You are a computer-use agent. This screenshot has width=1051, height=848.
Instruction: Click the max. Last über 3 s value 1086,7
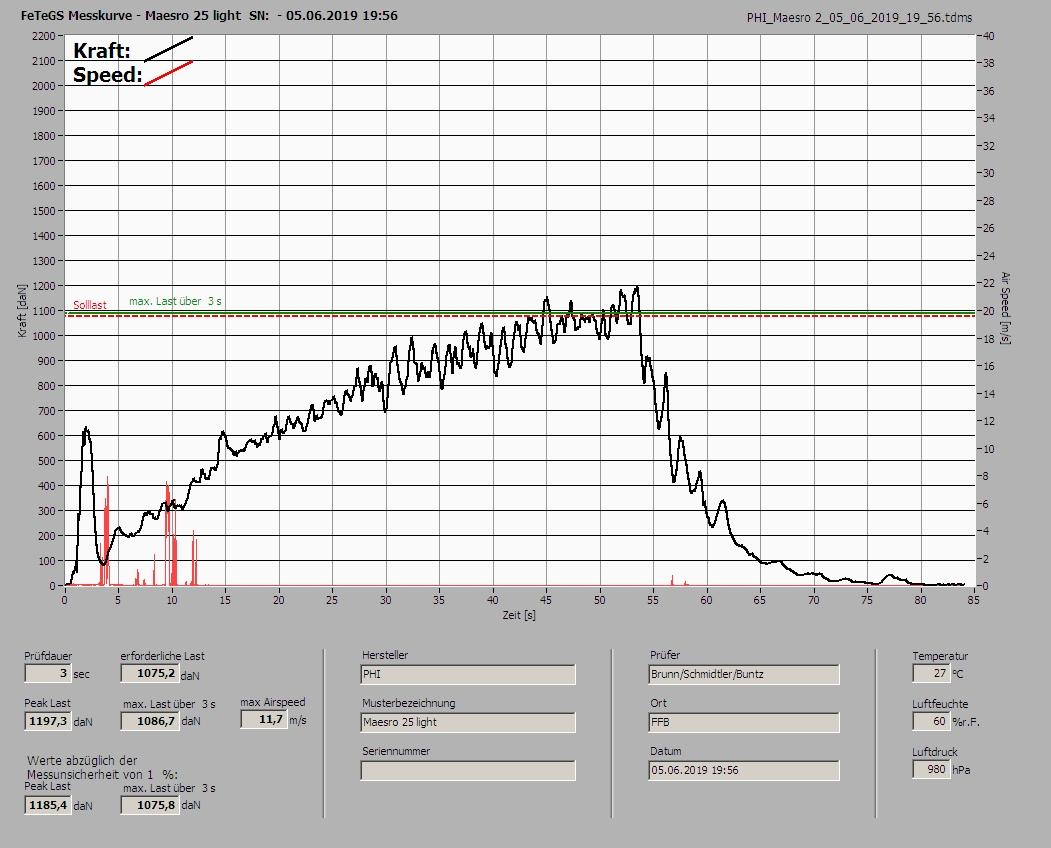coord(150,721)
